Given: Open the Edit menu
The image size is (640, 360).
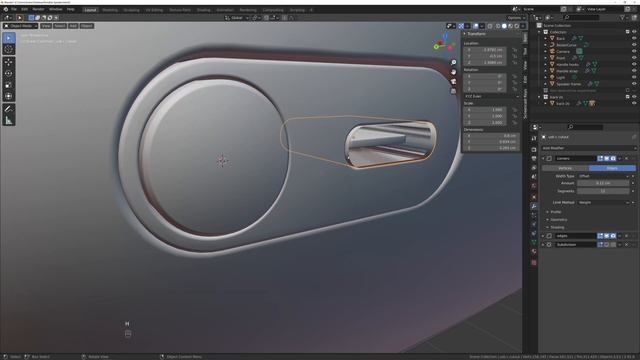Looking at the screenshot, I should tap(24, 9).
